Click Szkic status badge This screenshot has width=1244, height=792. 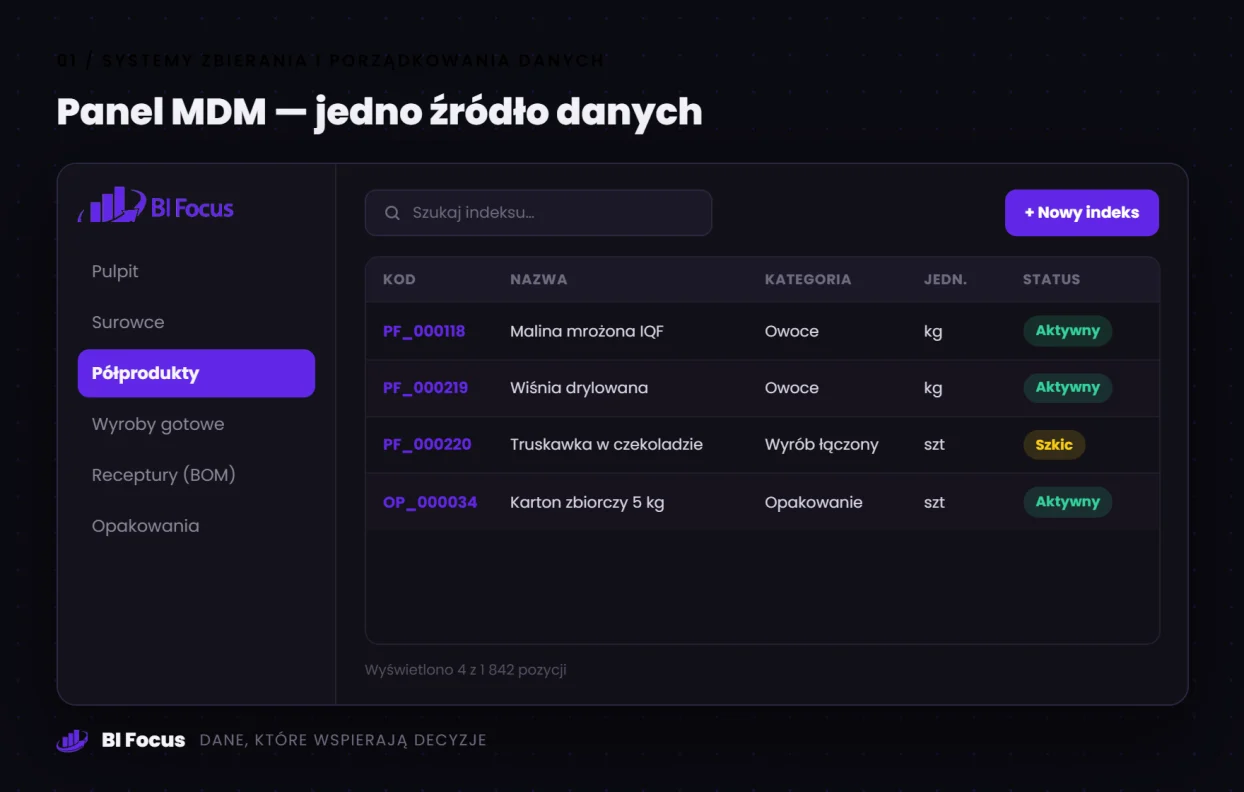pyautogui.click(x=1054, y=444)
